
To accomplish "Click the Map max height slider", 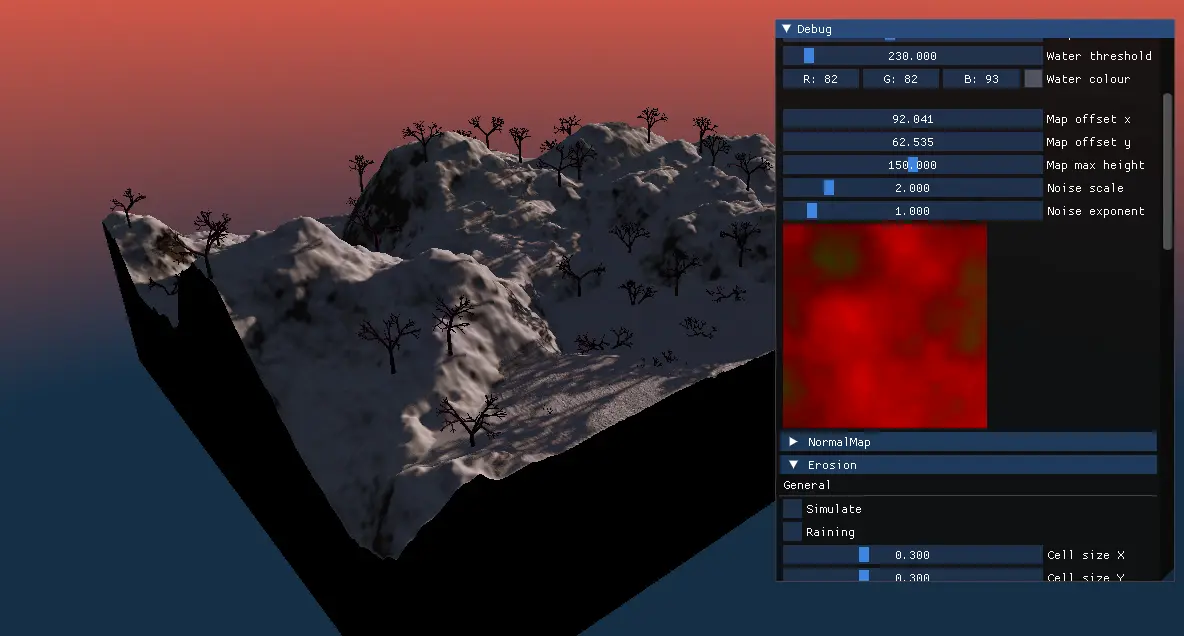I will pyautogui.click(x=912, y=165).
